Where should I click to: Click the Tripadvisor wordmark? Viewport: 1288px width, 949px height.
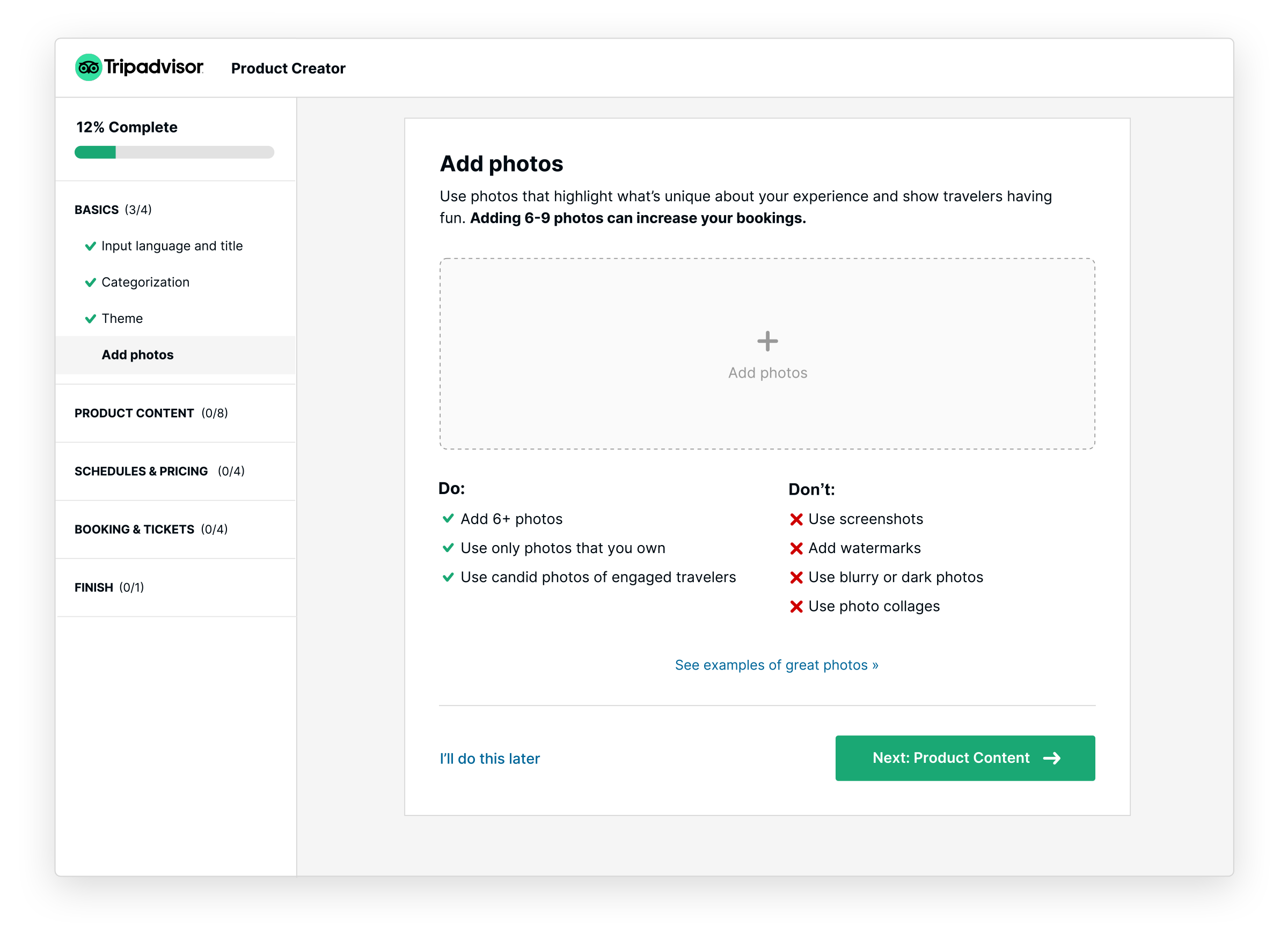[x=153, y=67]
